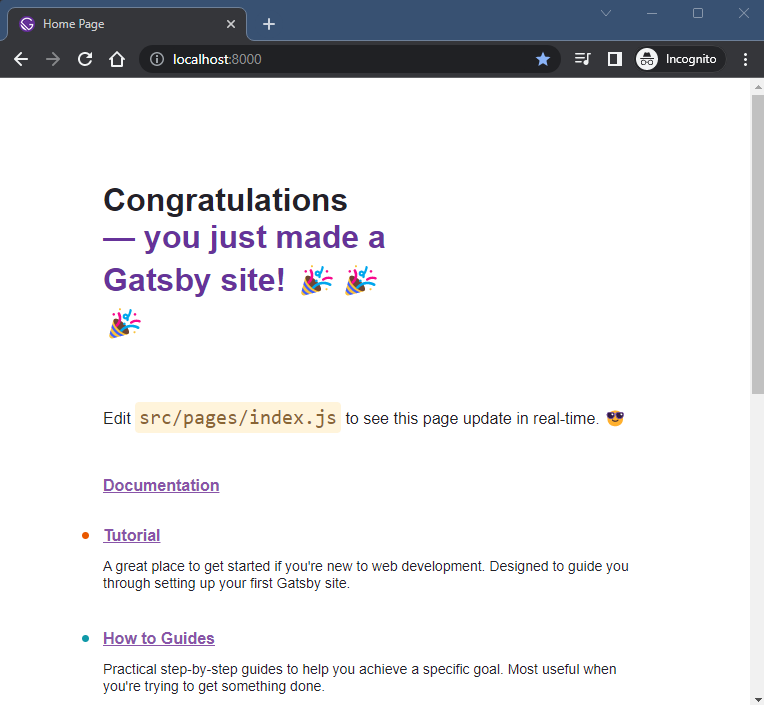Click the vertical scrollbar thumb
Viewport: 764px width, 705px height.
pyautogui.click(x=758, y=244)
